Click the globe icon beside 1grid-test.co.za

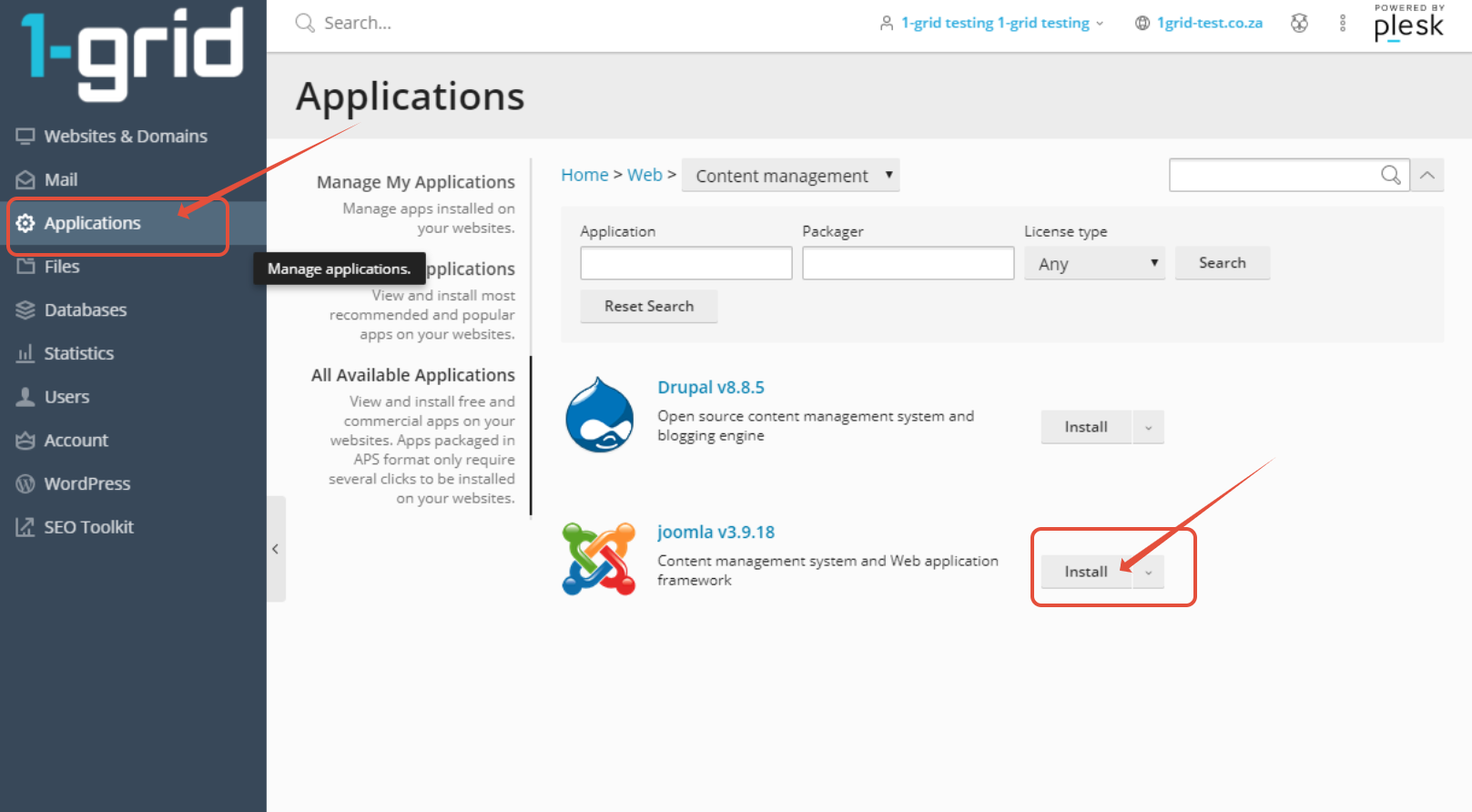pos(1142,23)
